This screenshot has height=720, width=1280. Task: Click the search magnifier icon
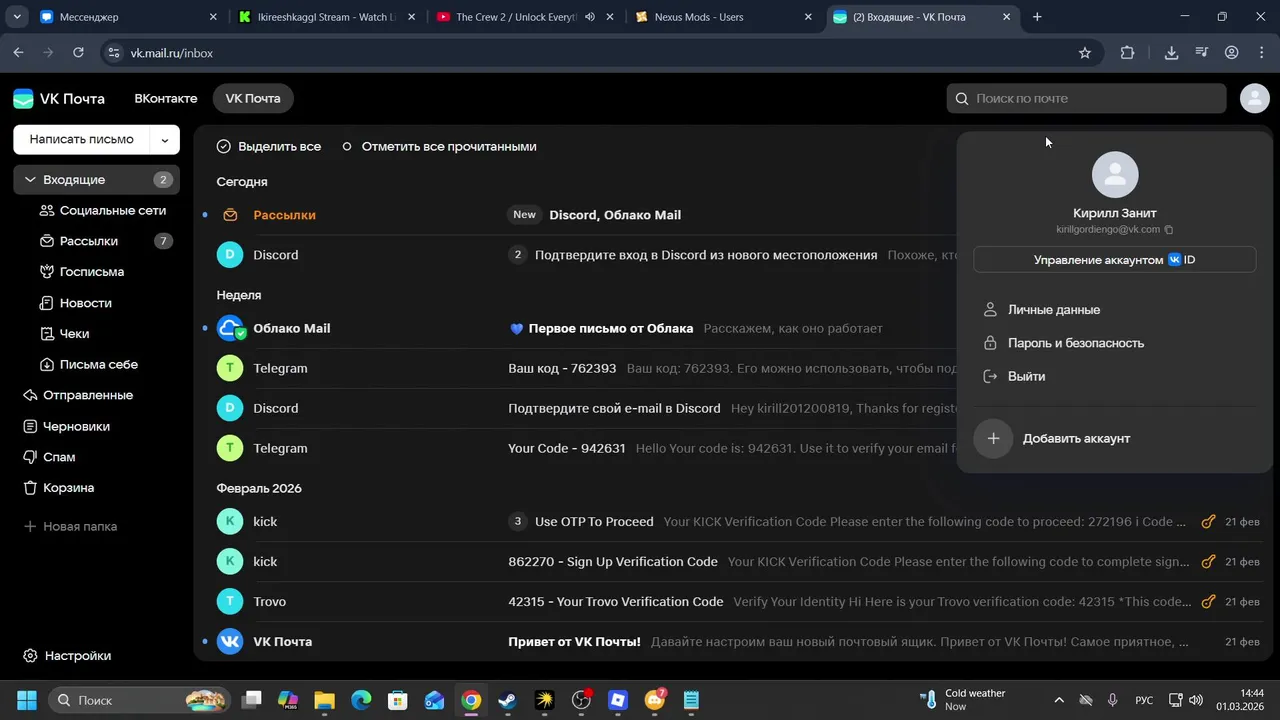click(962, 98)
